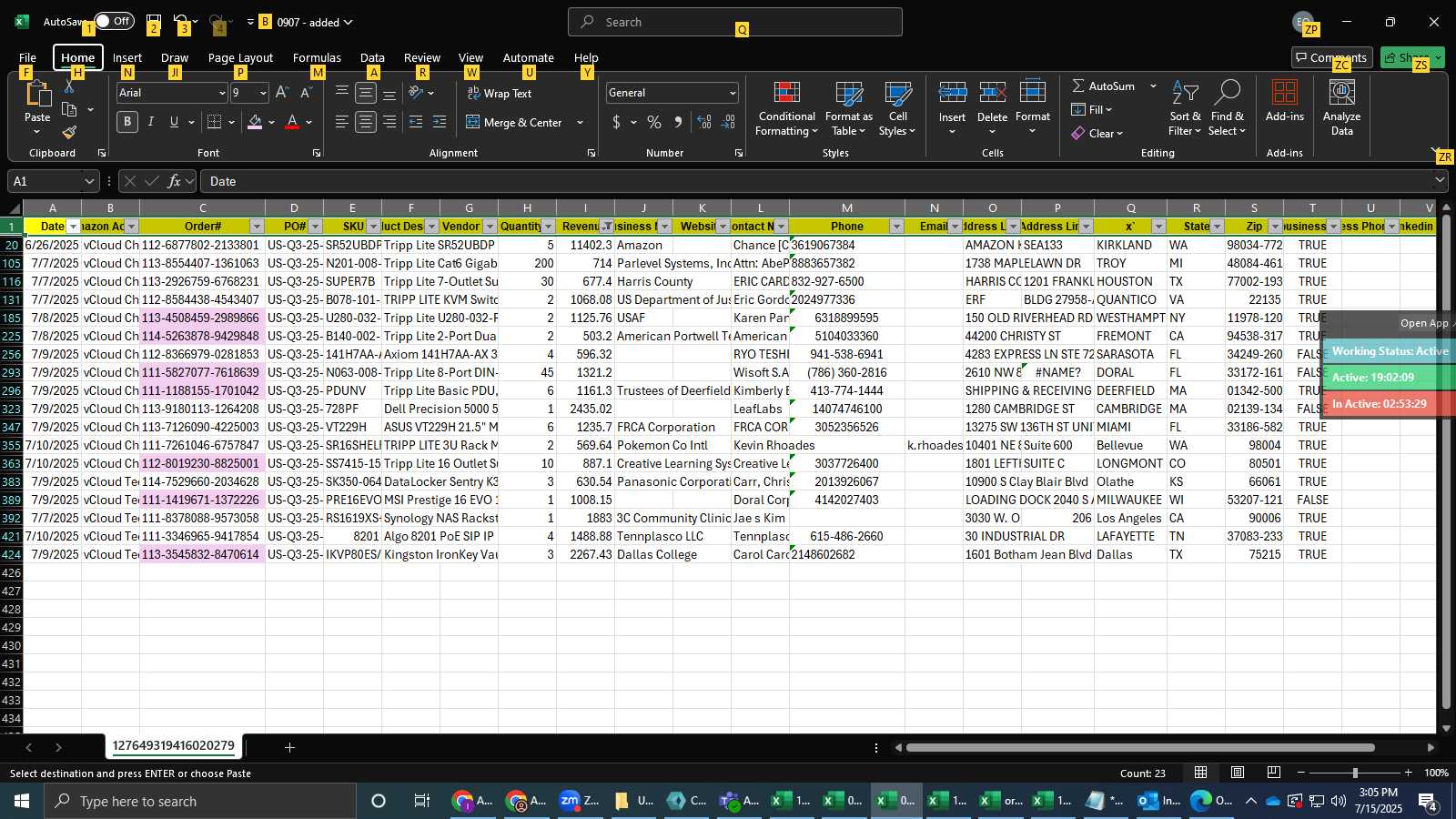Add a new sheet with plus button

(289, 747)
